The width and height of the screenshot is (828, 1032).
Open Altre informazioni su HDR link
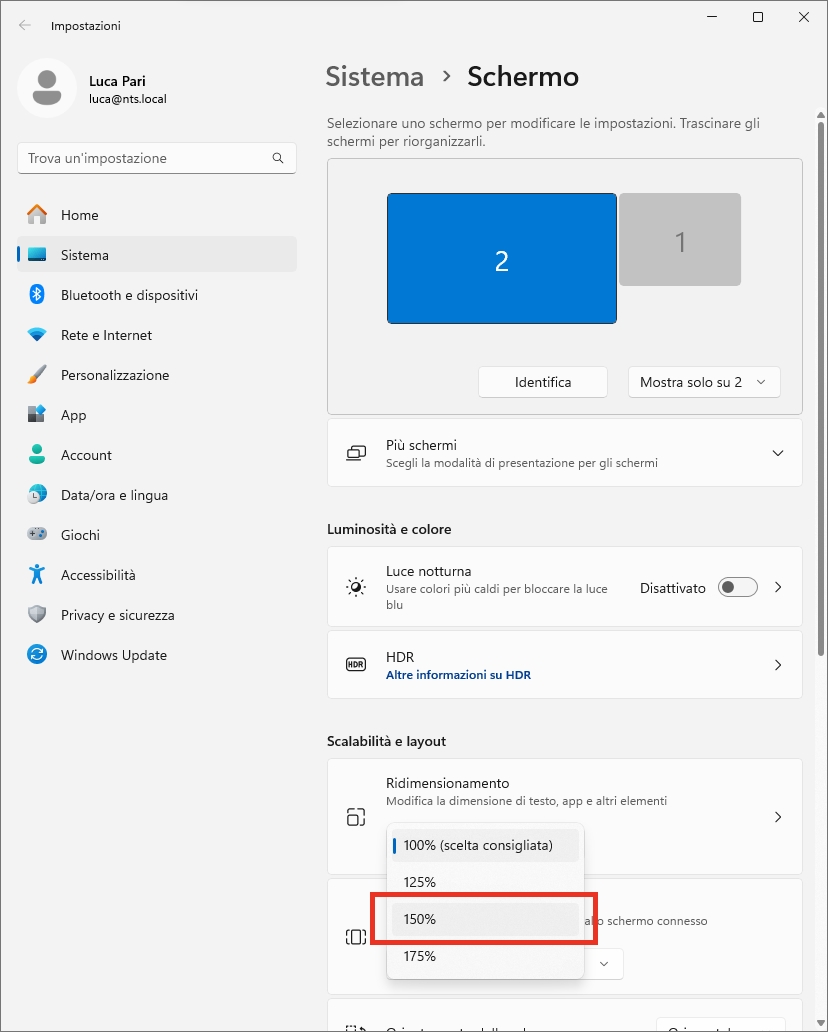pyautogui.click(x=458, y=675)
